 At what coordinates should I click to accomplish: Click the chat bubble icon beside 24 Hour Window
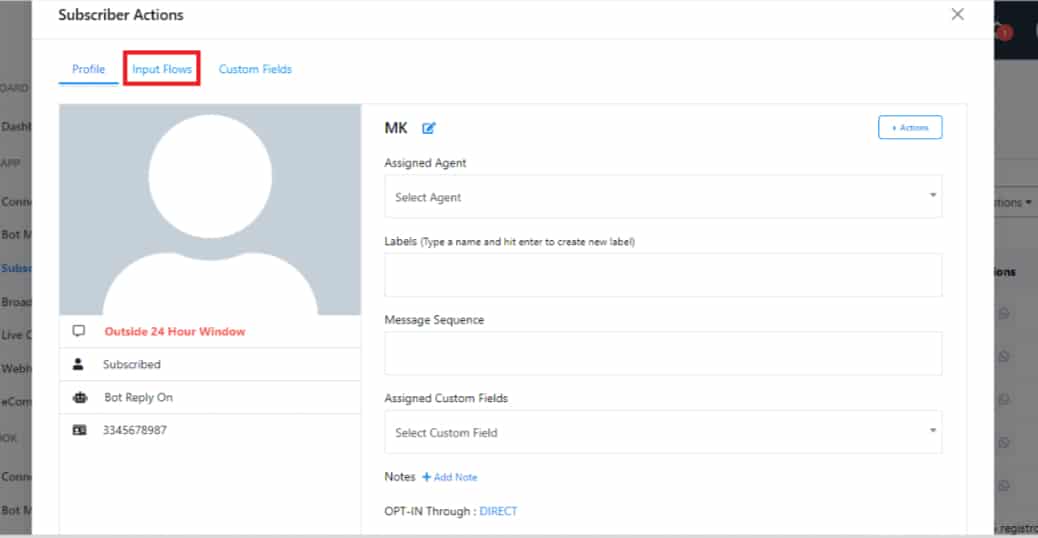tap(80, 331)
